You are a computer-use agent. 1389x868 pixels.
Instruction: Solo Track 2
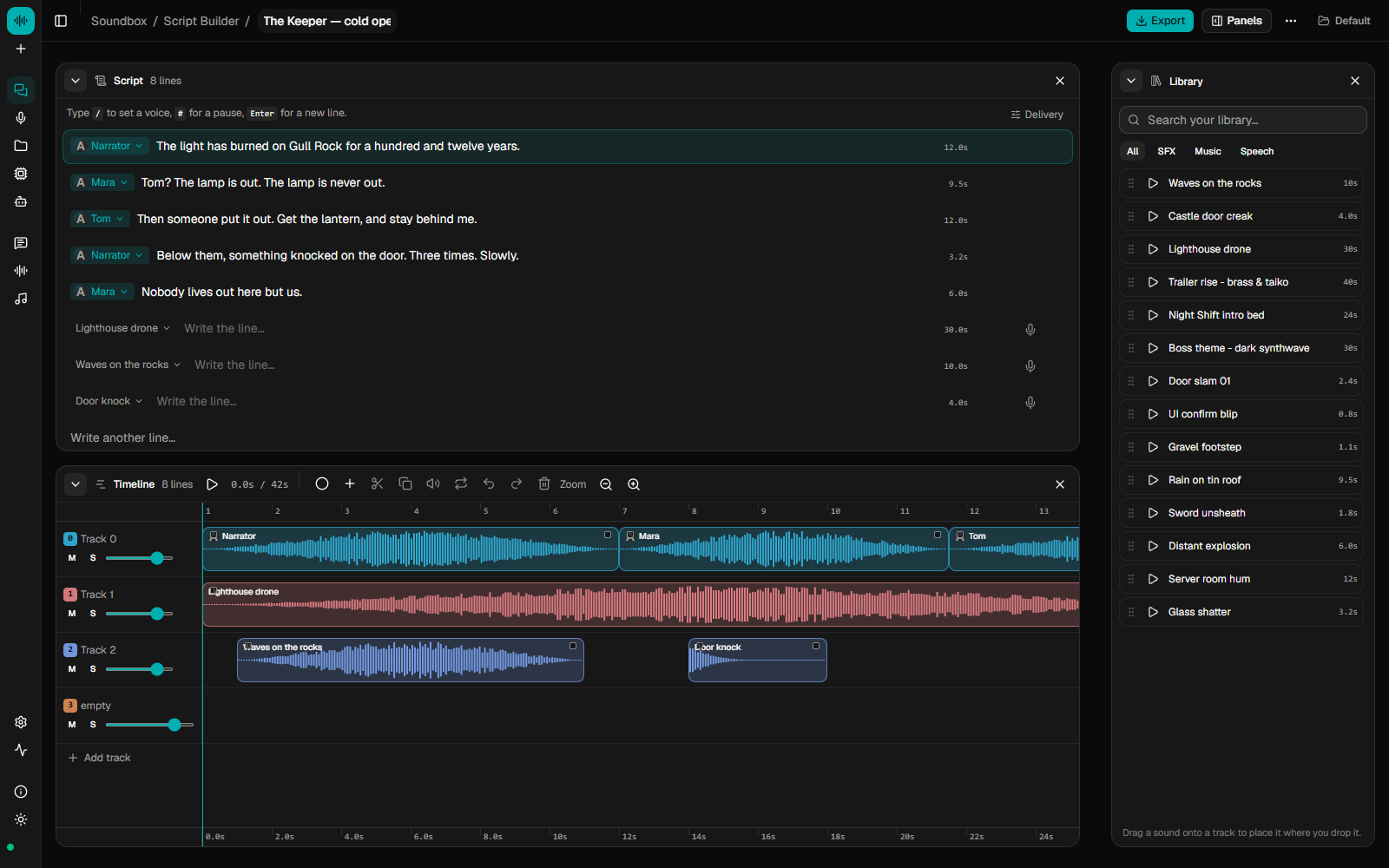tap(93, 669)
